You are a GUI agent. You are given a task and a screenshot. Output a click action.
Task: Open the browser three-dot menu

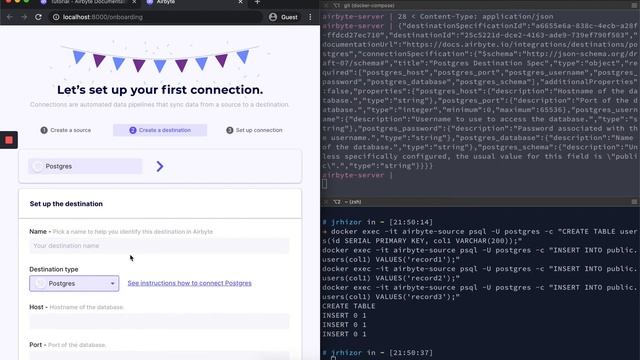coord(310,17)
